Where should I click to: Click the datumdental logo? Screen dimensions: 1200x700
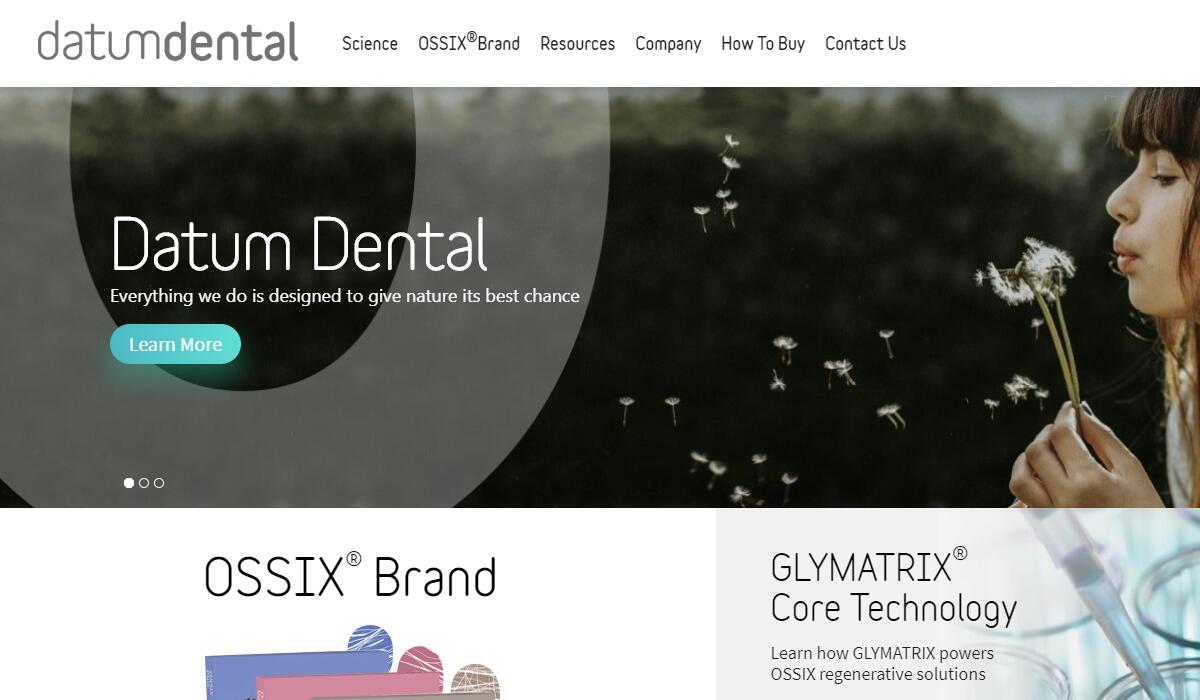coord(168,42)
